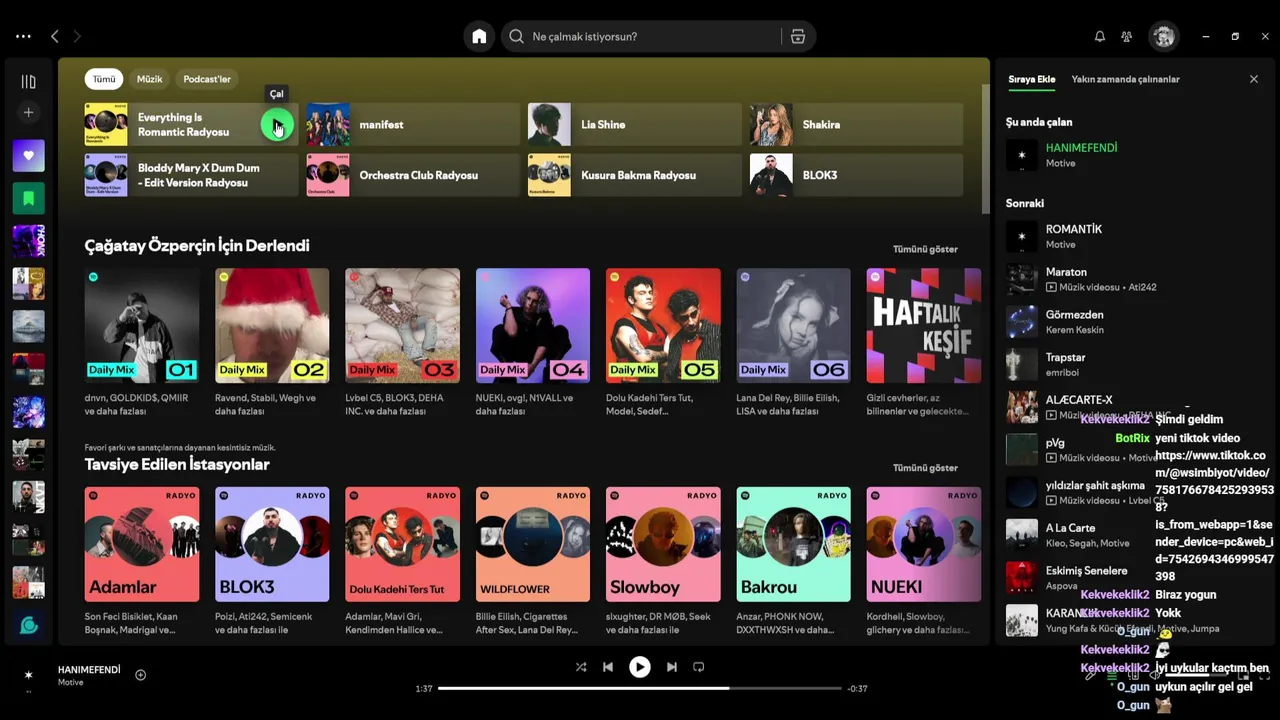1280x720 pixels.
Task: Go back with the left arrow
Action: [55, 36]
